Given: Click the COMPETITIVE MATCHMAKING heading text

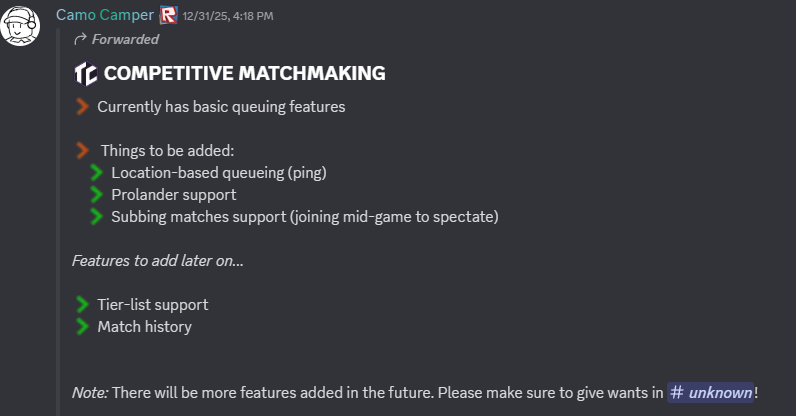Looking at the screenshot, I should (244, 73).
